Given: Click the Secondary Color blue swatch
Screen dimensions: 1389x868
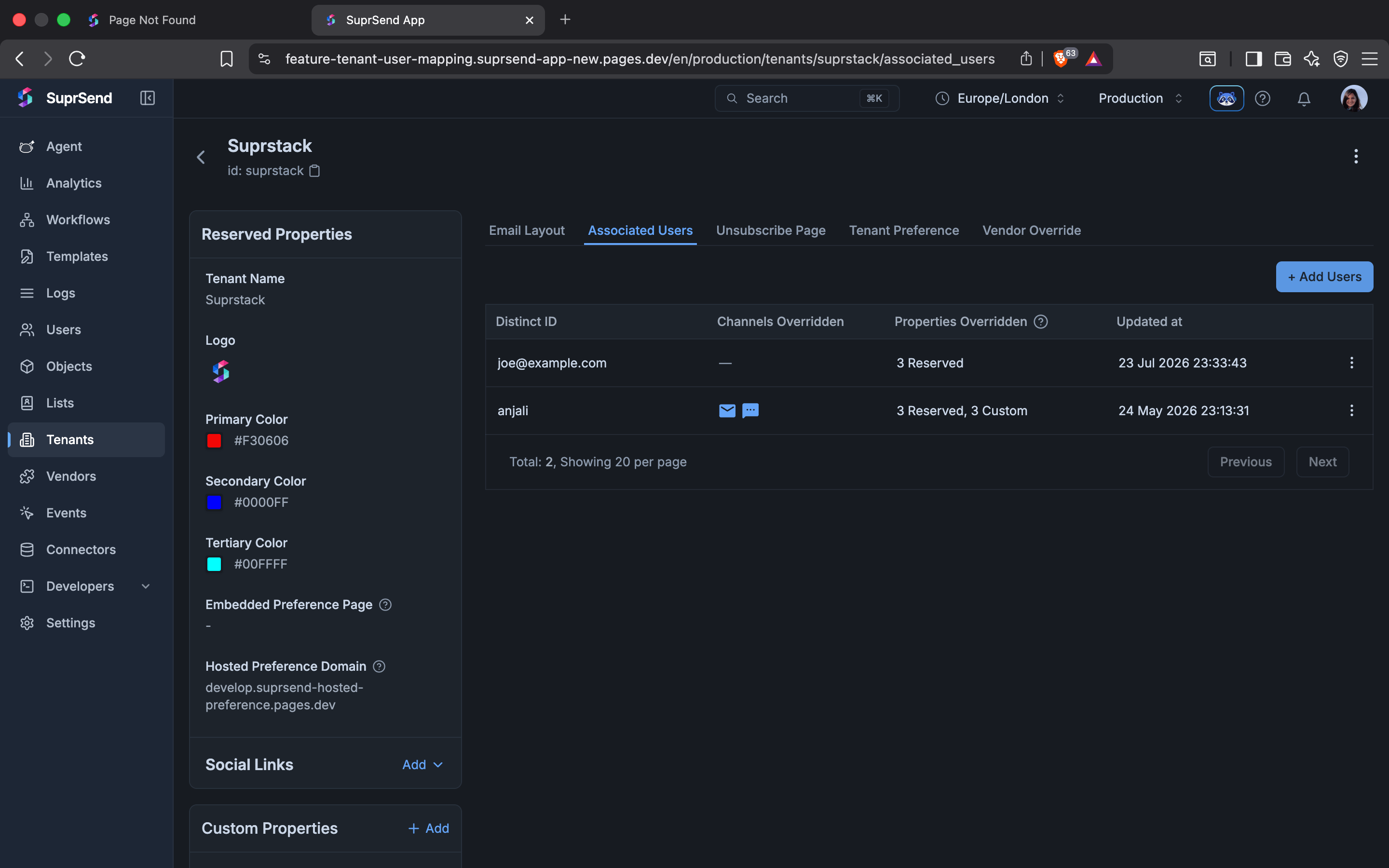Looking at the screenshot, I should [214, 503].
